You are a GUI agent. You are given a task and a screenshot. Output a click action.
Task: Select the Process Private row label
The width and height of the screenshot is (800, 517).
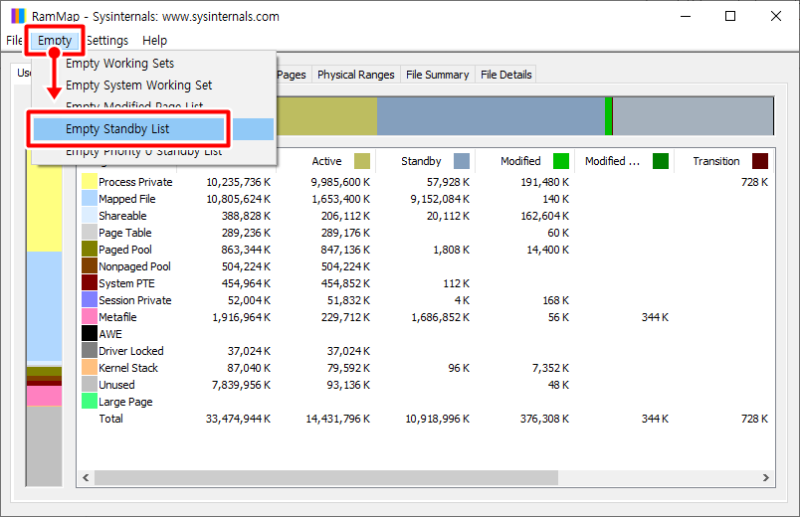click(135, 182)
